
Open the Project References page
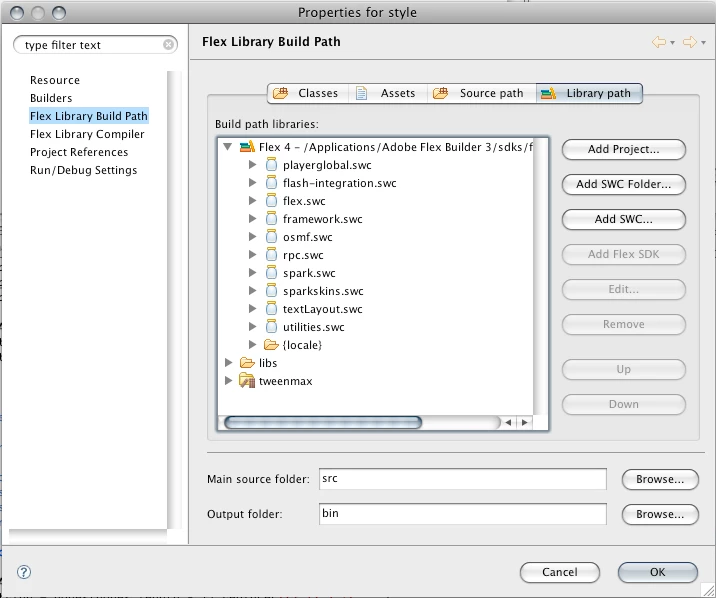coord(79,152)
